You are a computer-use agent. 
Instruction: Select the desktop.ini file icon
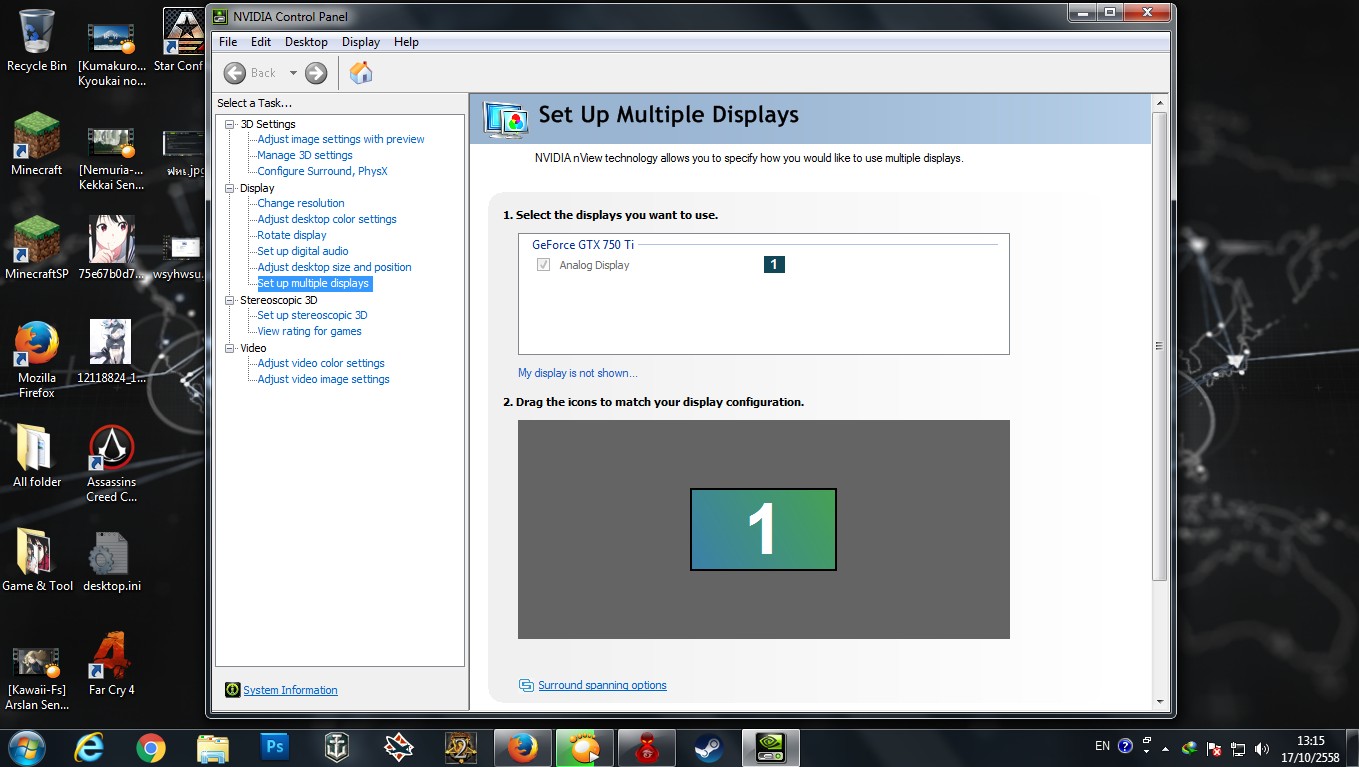[111, 560]
